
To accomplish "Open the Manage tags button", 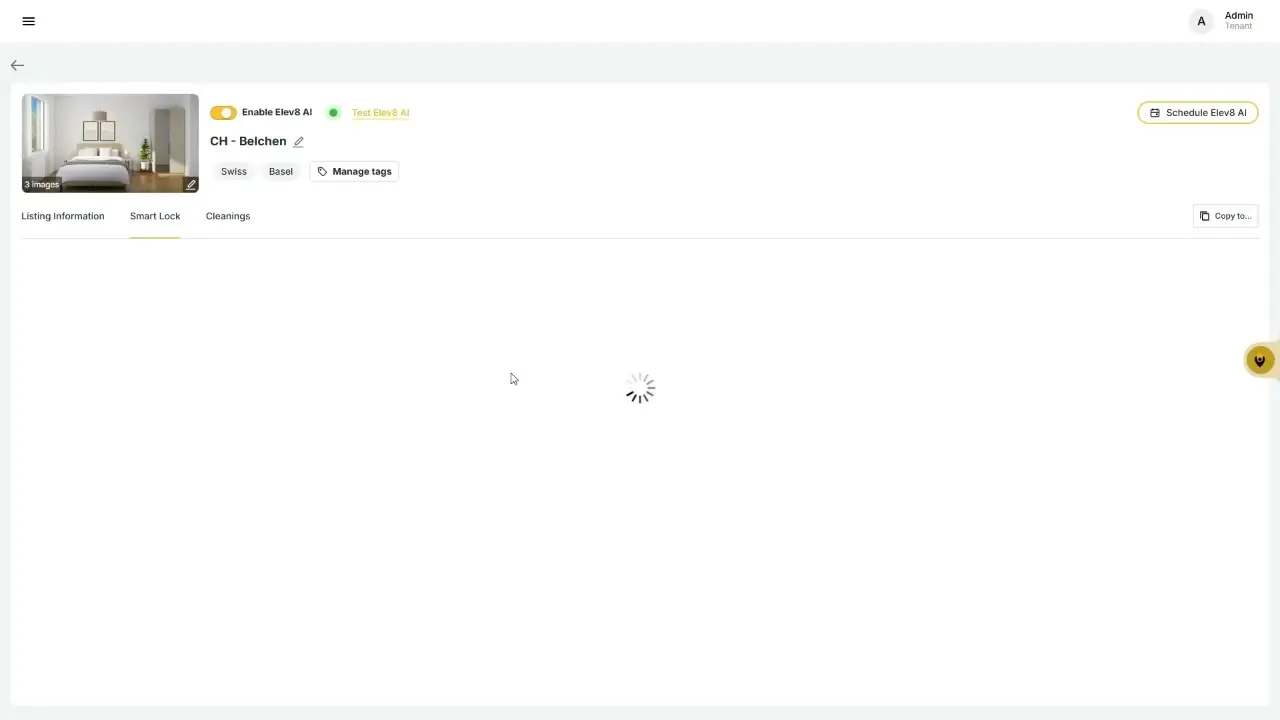I will tap(354, 172).
